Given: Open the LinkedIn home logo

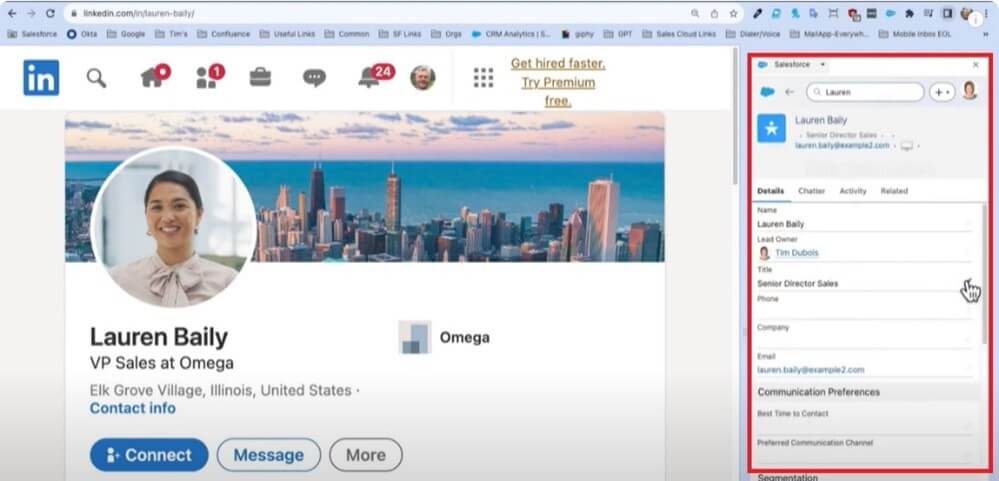Looking at the screenshot, I should 41,78.
